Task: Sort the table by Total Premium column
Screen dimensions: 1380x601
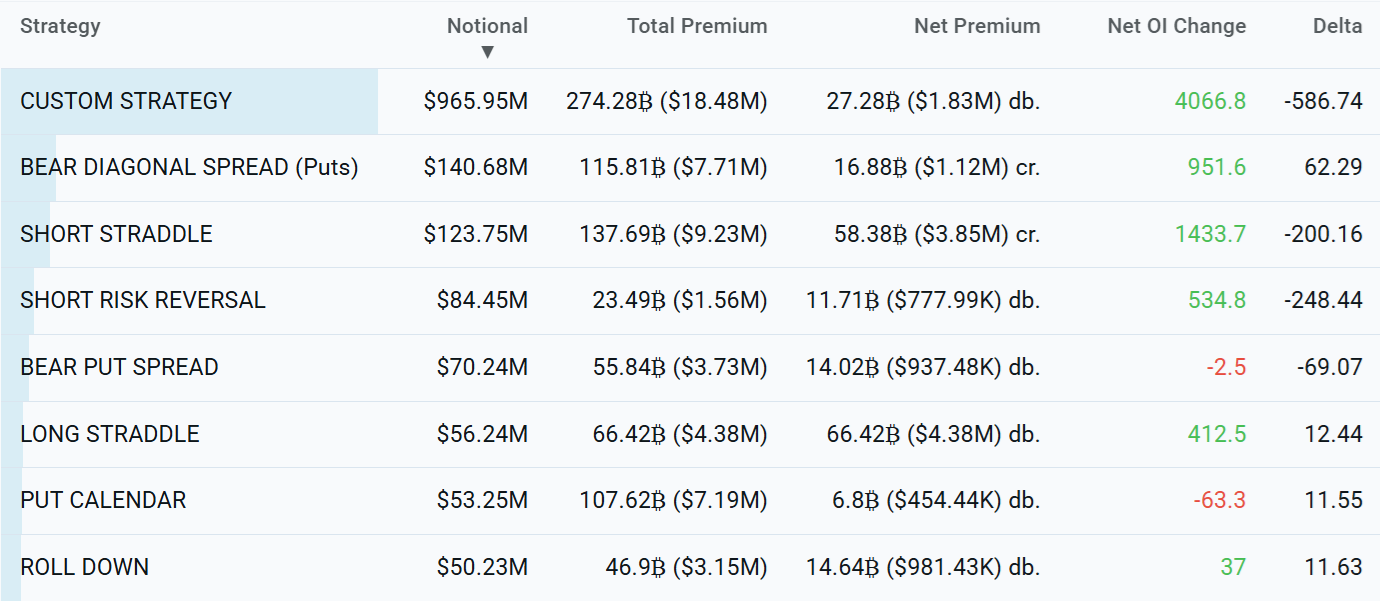Action: [x=697, y=26]
